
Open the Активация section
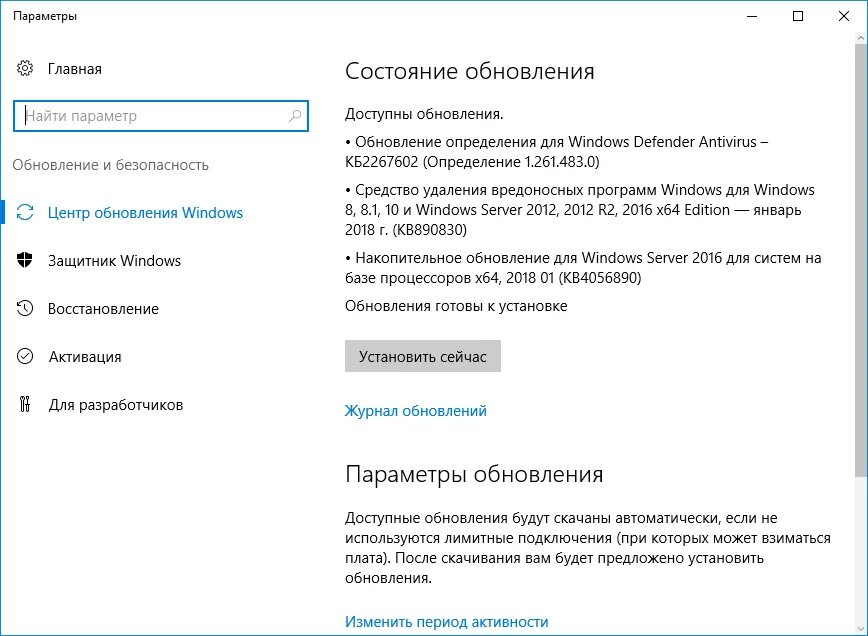click(x=85, y=356)
